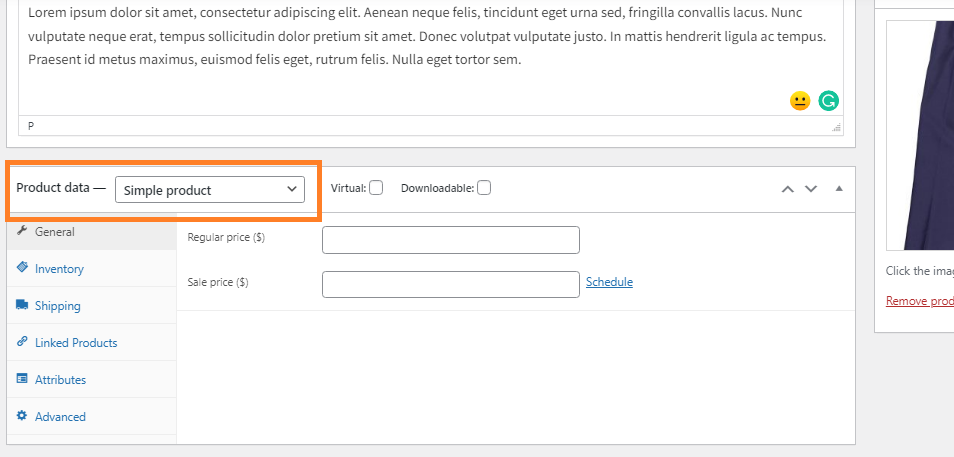Image resolution: width=954 pixels, height=457 pixels.
Task: Show the Advanced tab
Action: click(92, 417)
